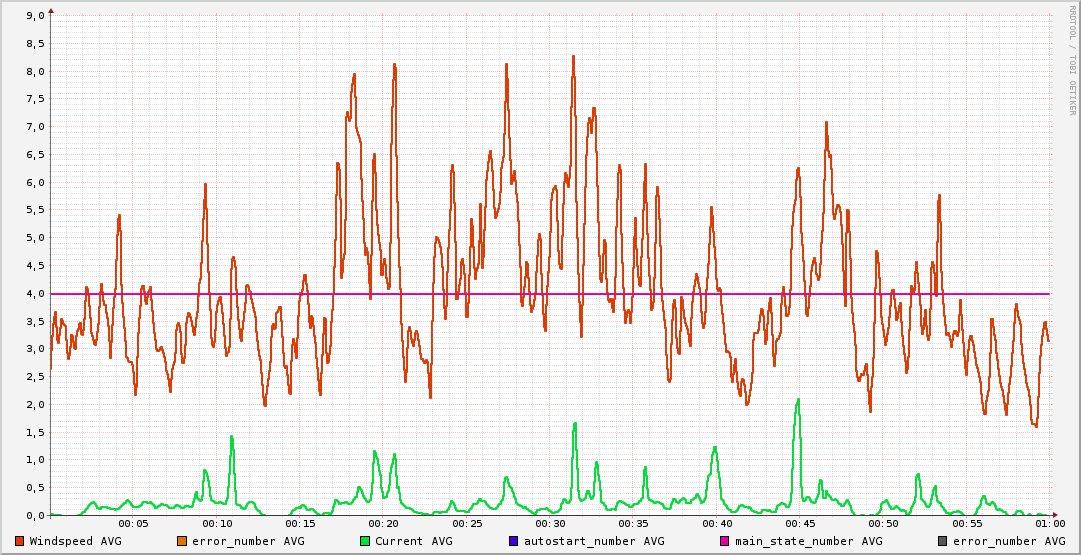The height and width of the screenshot is (555, 1081).
Task: Select the Current AVG legend label
Action: coord(413,541)
